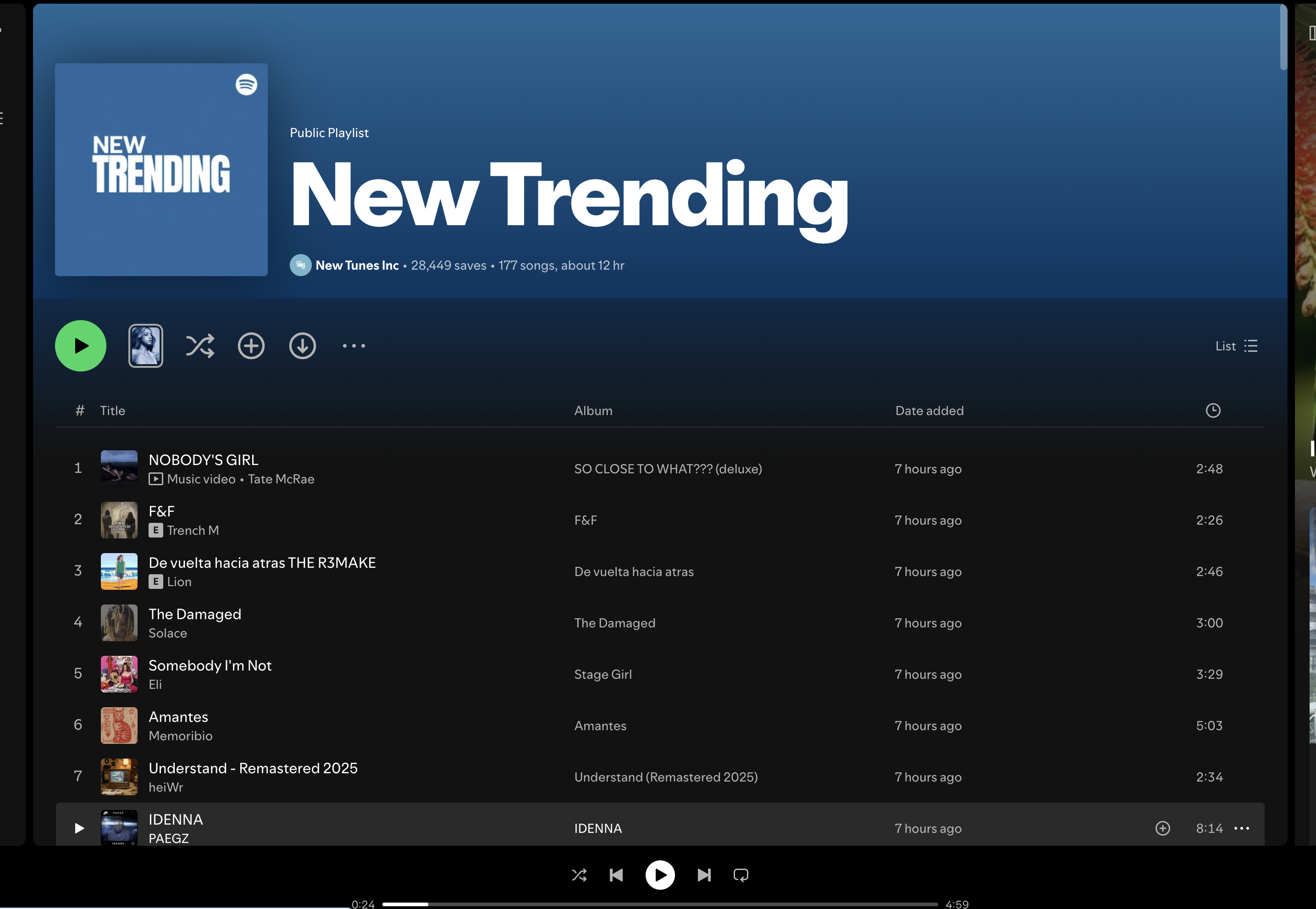
Task: Click the main view vertical scrollbar
Action: [x=1283, y=37]
